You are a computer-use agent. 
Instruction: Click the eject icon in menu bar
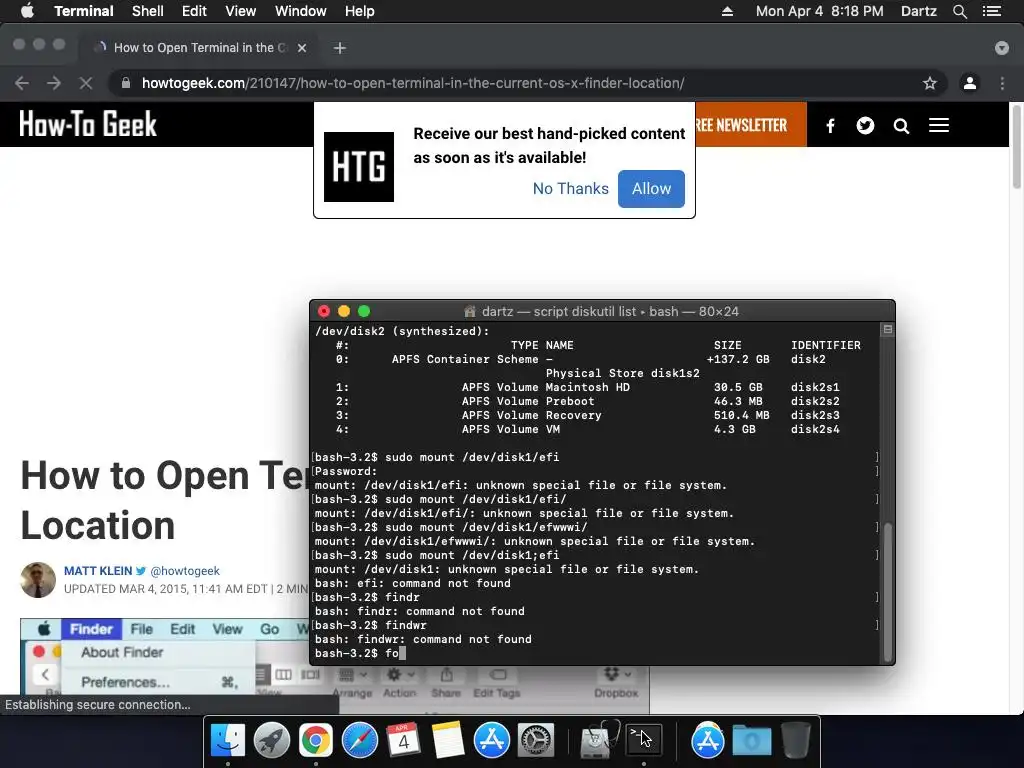pyautogui.click(x=727, y=11)
